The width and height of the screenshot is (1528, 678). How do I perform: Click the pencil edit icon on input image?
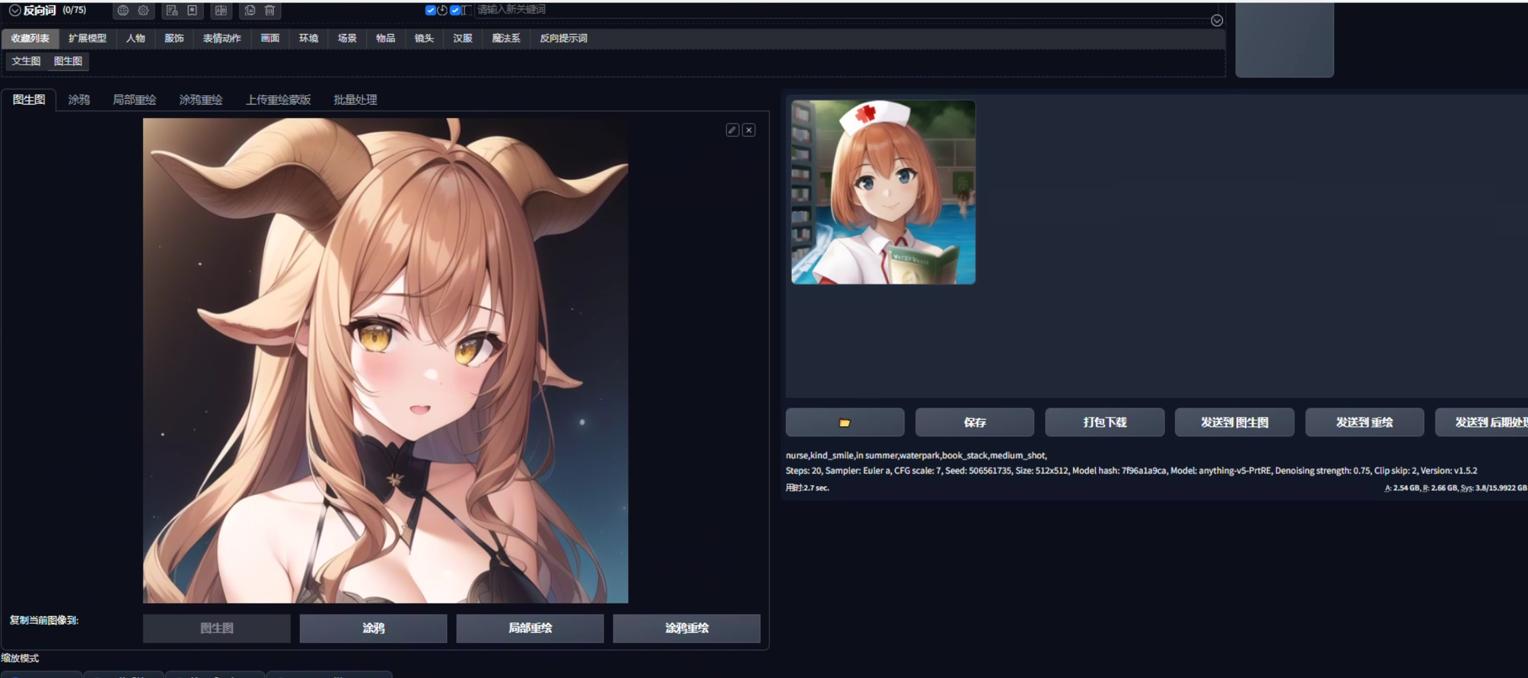coord(732,130)
